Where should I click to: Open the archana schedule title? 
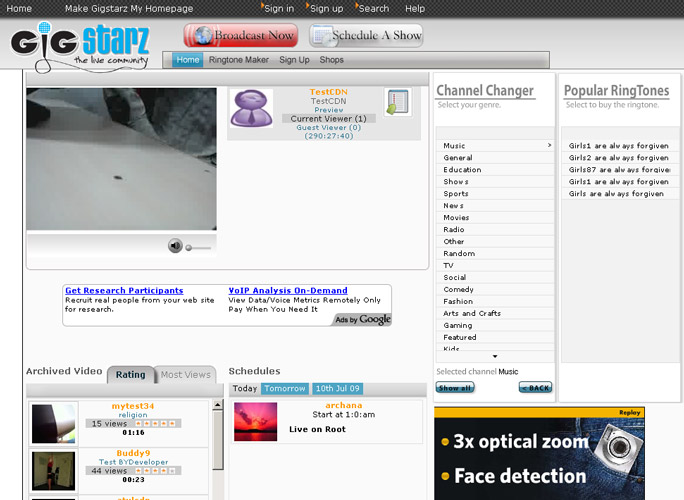343,405
